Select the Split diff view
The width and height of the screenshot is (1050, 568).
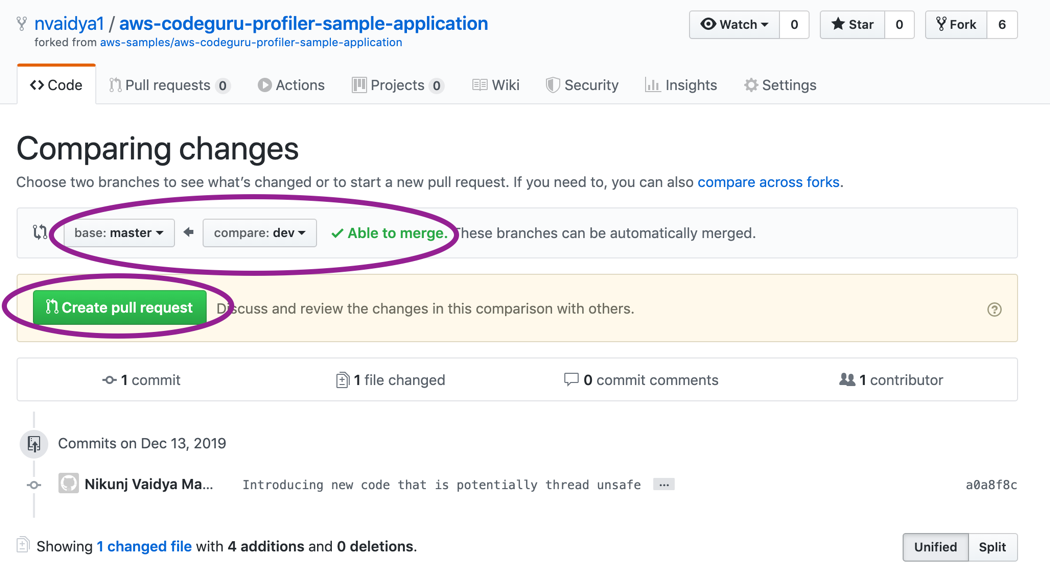coord(992,547)
